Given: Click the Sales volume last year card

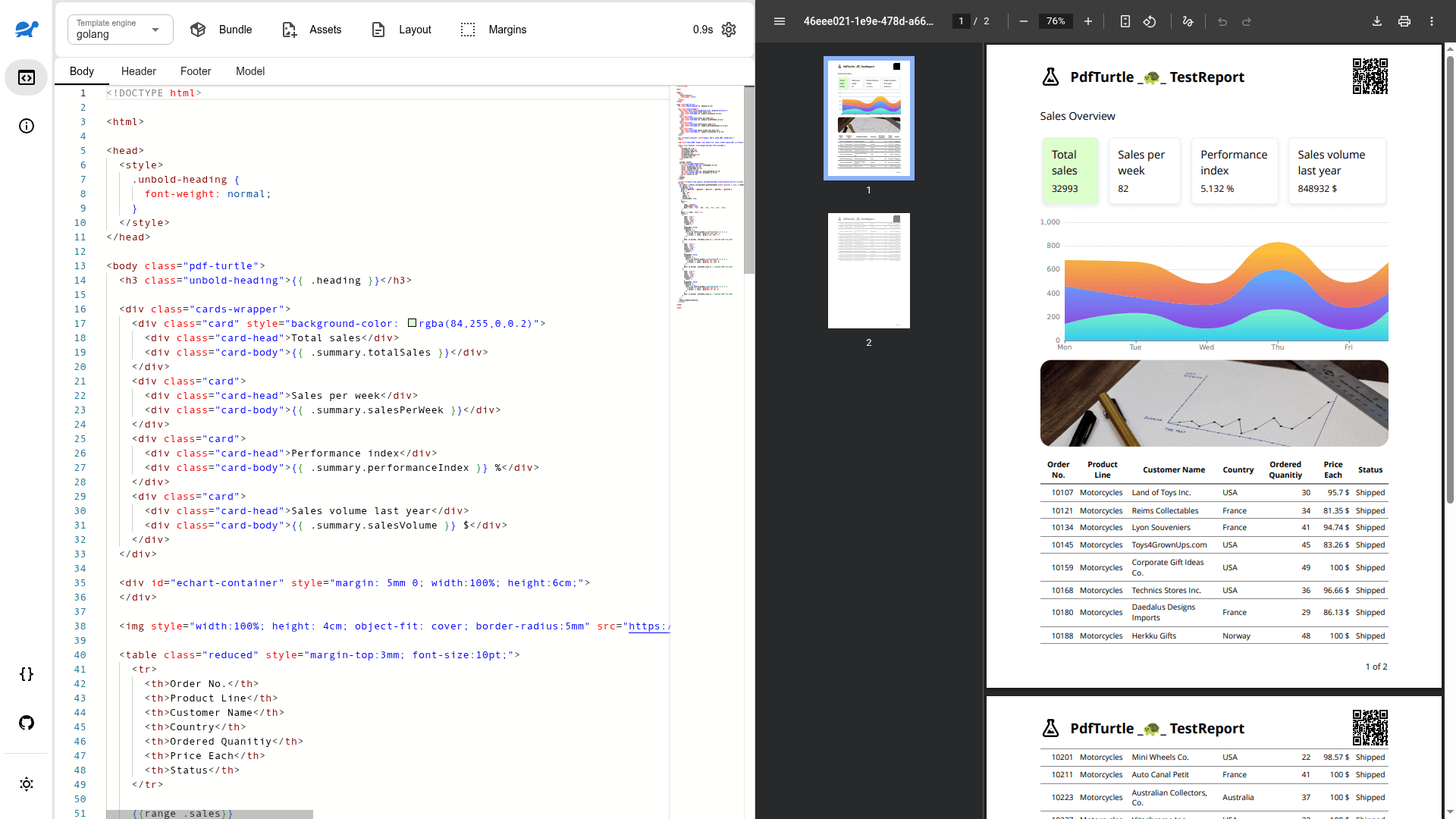Looking at the screenshot, I should 1337,171.
